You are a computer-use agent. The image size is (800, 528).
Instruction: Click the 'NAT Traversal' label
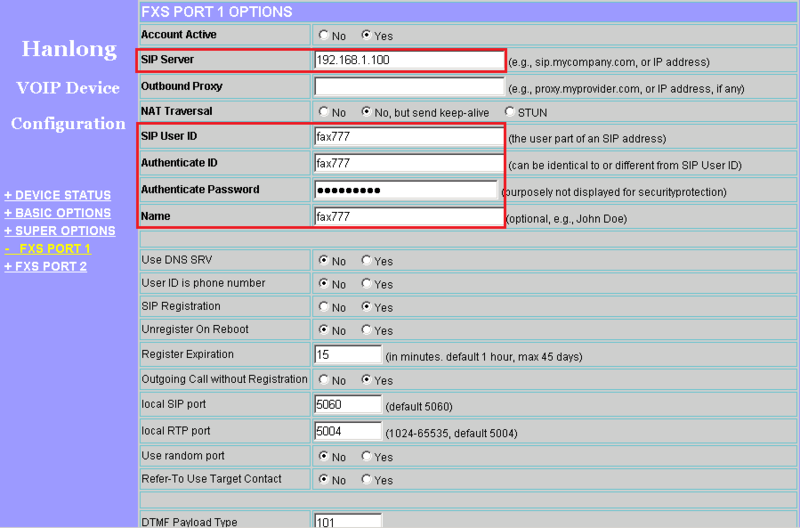point(177,111)
